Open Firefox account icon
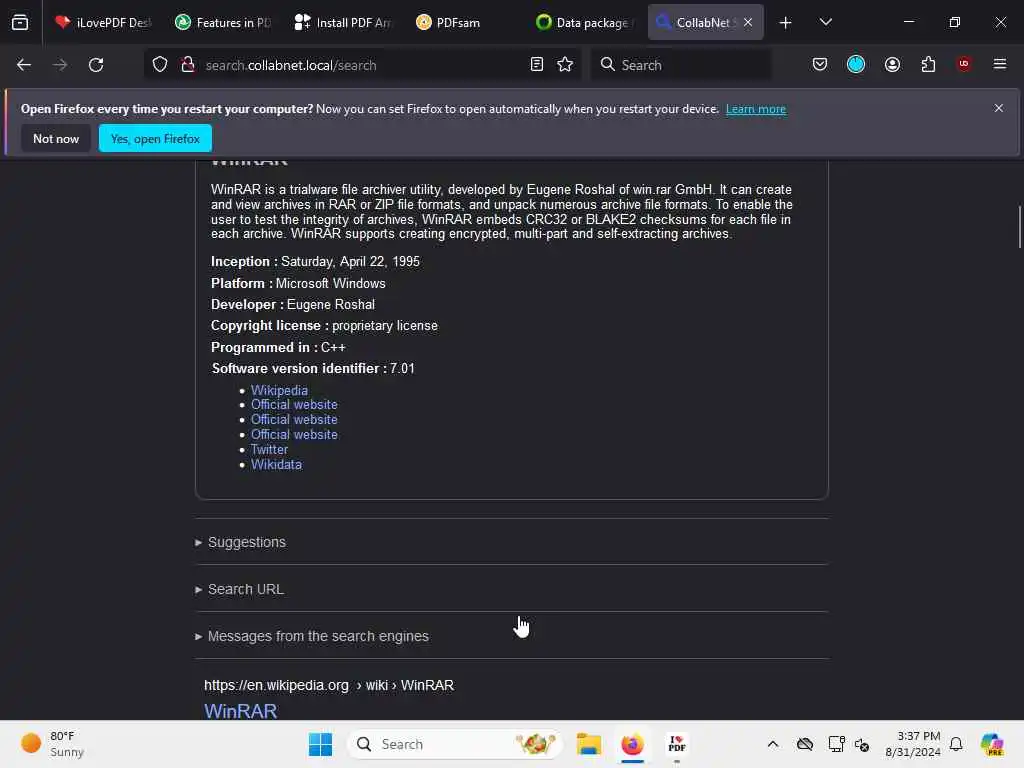The height and width of the screenshot is (768, 1024). point(892,64)
